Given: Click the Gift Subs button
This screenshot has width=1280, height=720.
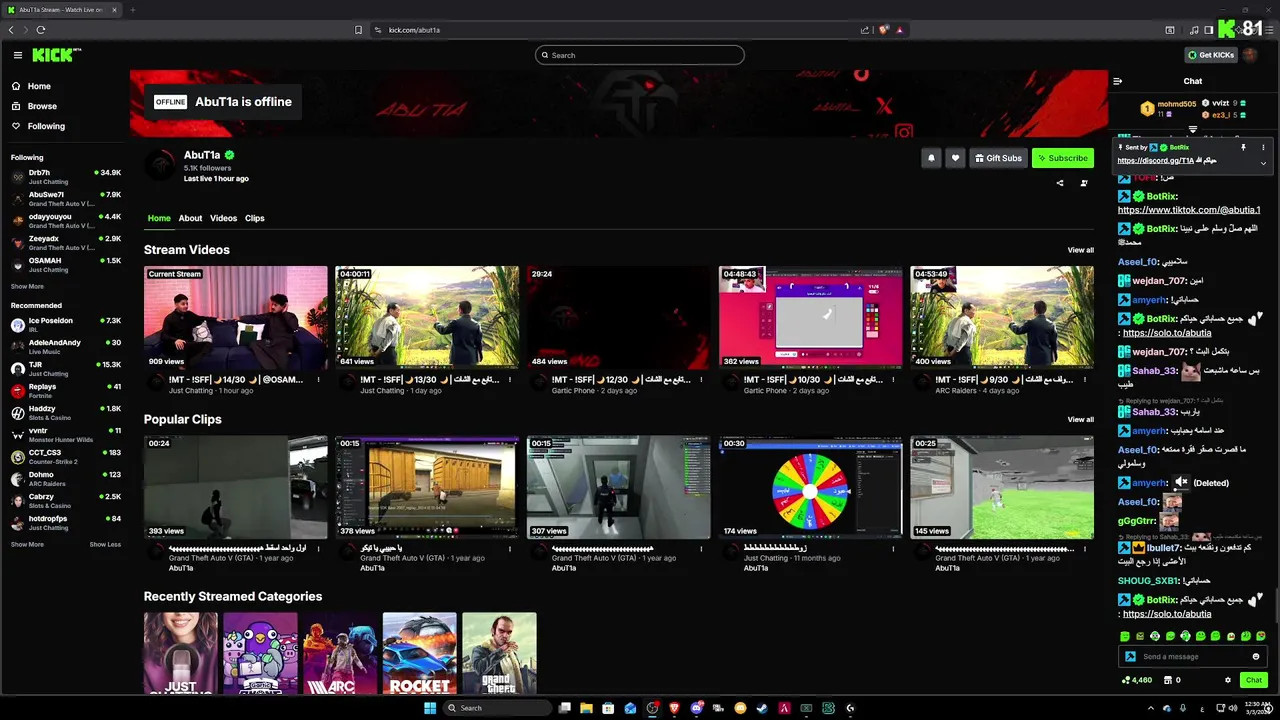Looking at the screenshot, I should point(998,158).
